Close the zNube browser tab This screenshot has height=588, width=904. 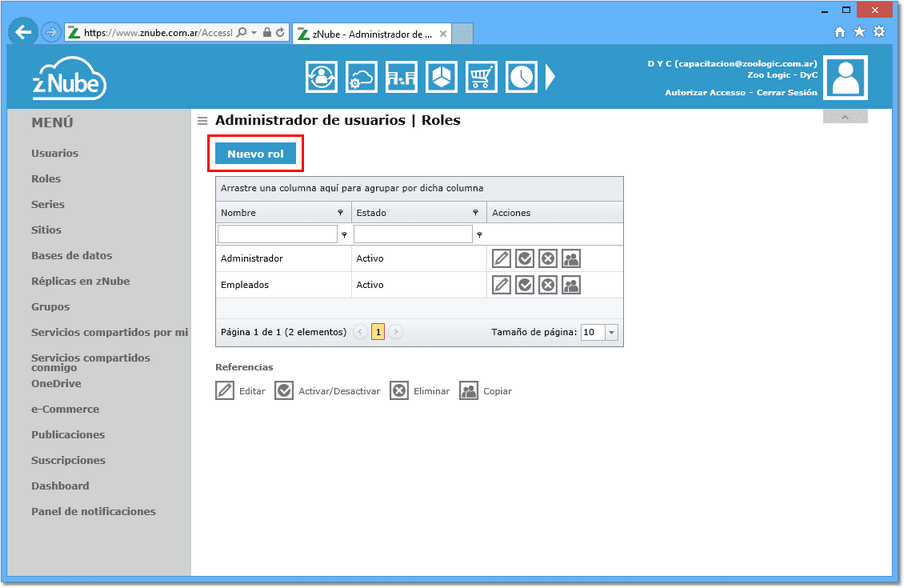click(443, 34)
